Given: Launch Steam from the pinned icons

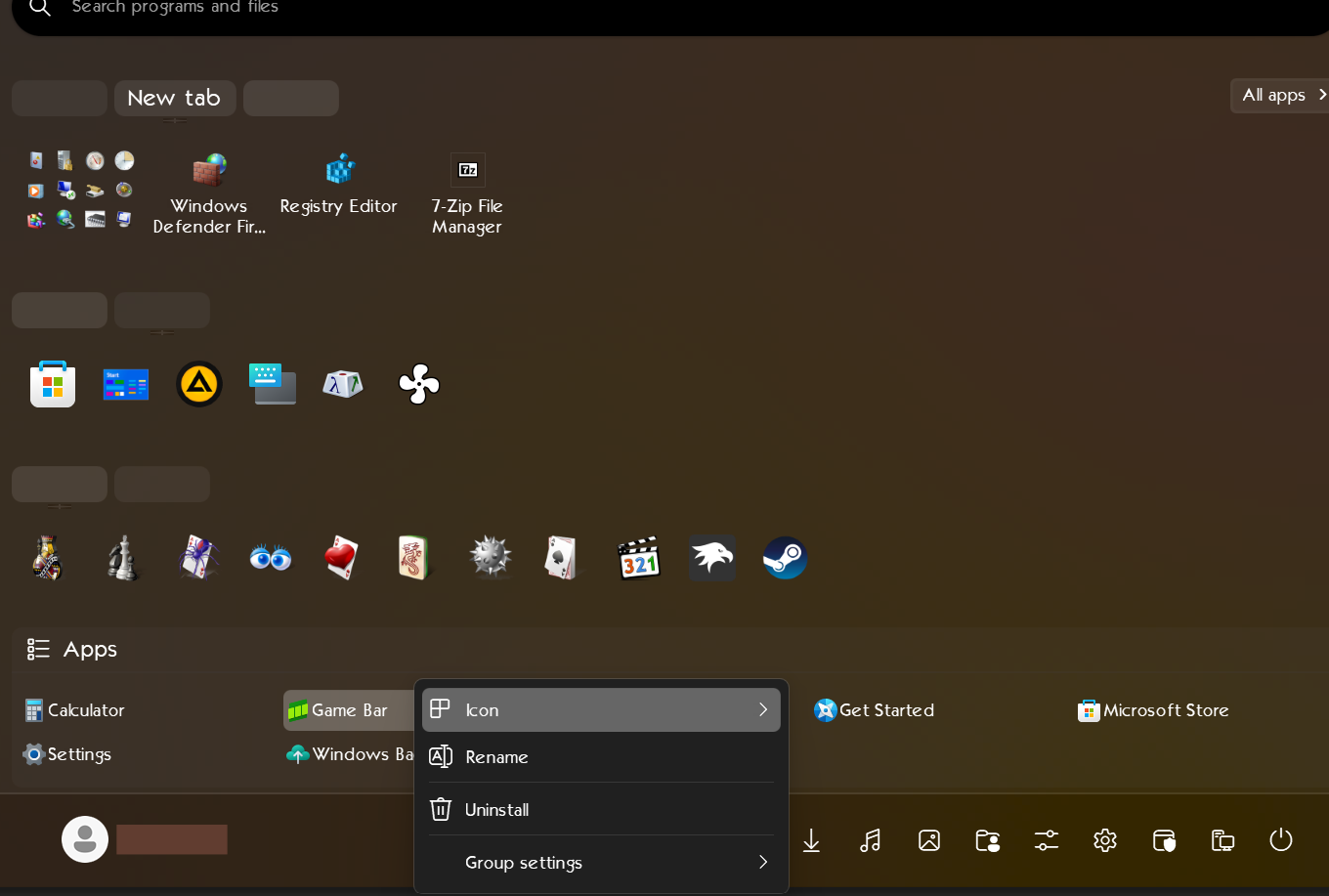Looking at the screenshot, I should click(x=785, y=558).
